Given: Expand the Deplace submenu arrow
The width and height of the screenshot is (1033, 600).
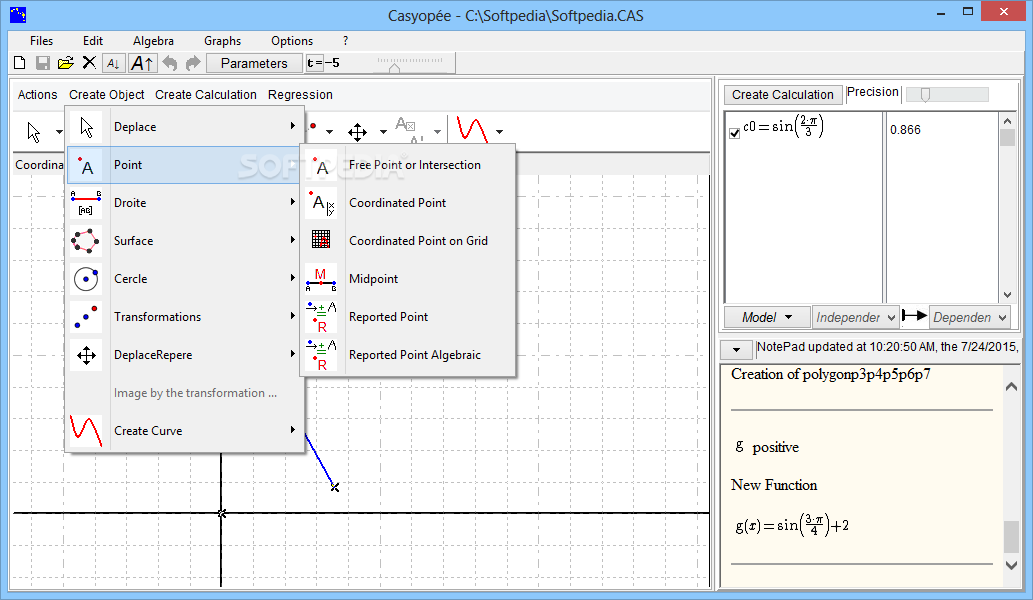Looking at the screenshot, I should (x=293, y=126).
